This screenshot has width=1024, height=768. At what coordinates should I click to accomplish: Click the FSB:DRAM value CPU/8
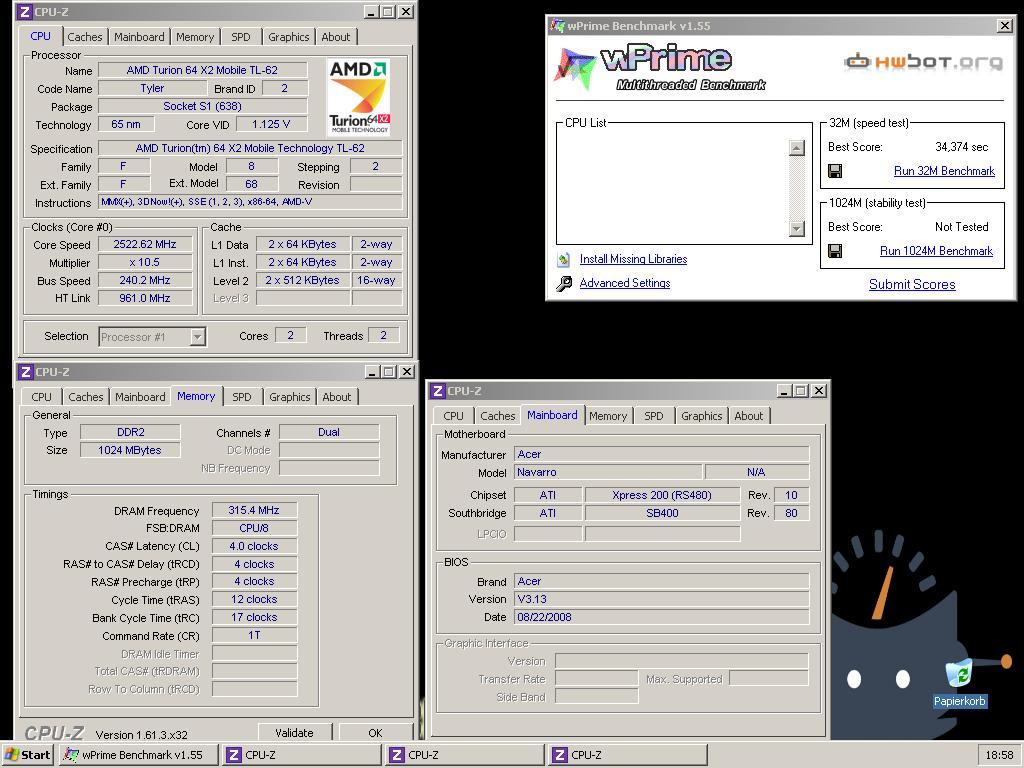point(254,528)
